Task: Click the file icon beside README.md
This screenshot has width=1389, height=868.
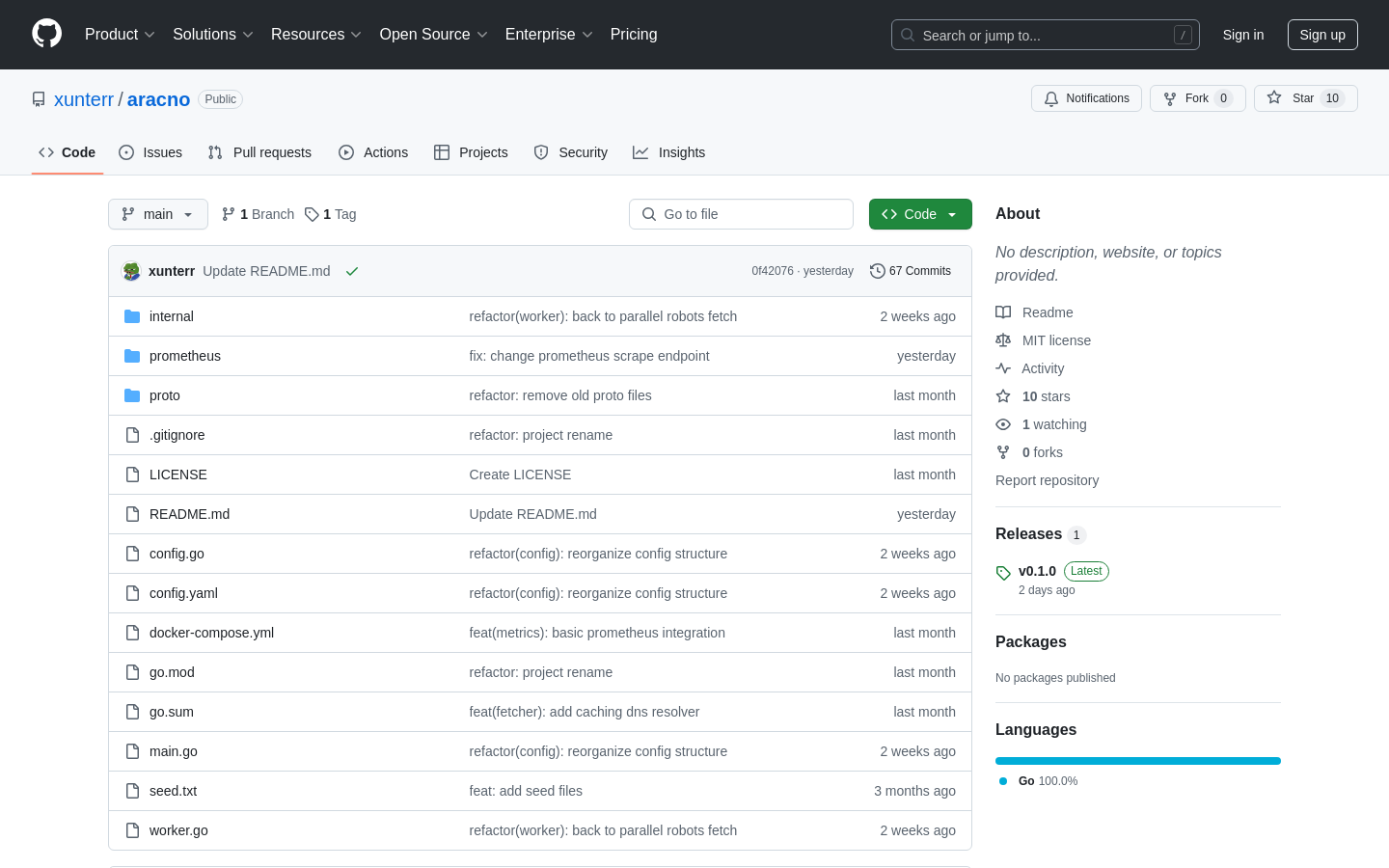Action: 132,514
